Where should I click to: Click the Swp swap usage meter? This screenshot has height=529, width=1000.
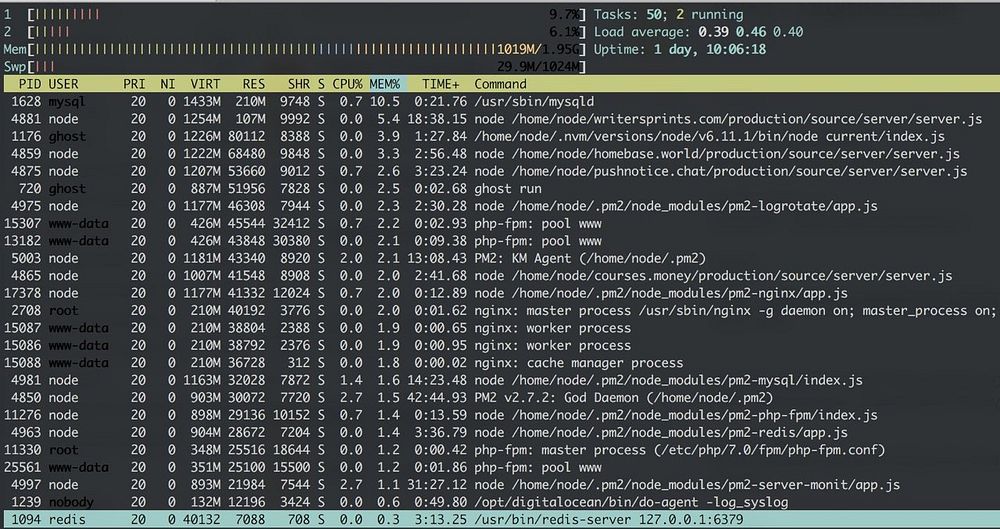point(306,66)
